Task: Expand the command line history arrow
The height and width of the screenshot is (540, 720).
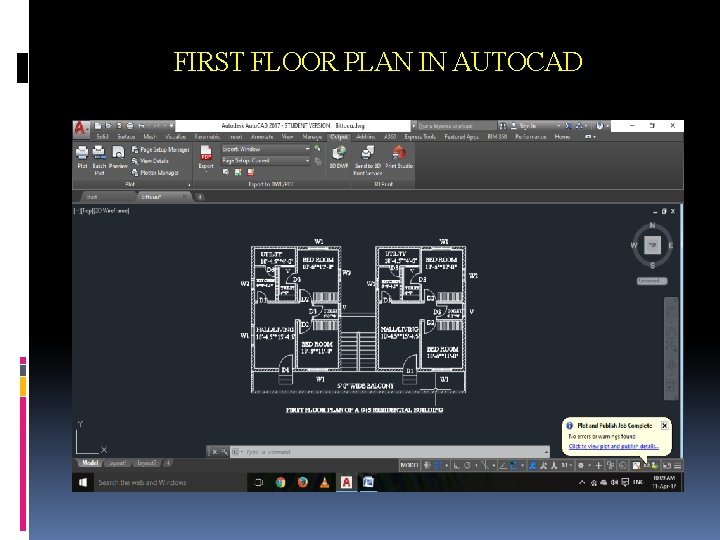Action: 546,452
